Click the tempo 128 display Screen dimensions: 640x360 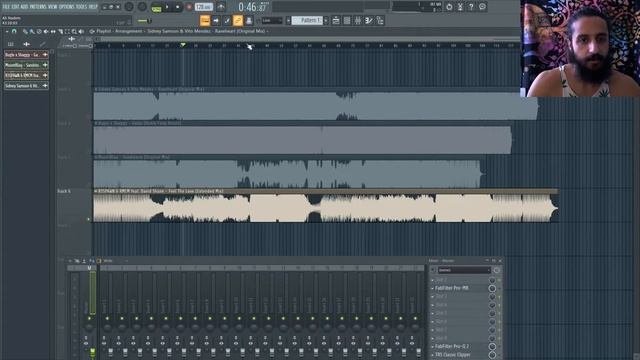point(204,7)
